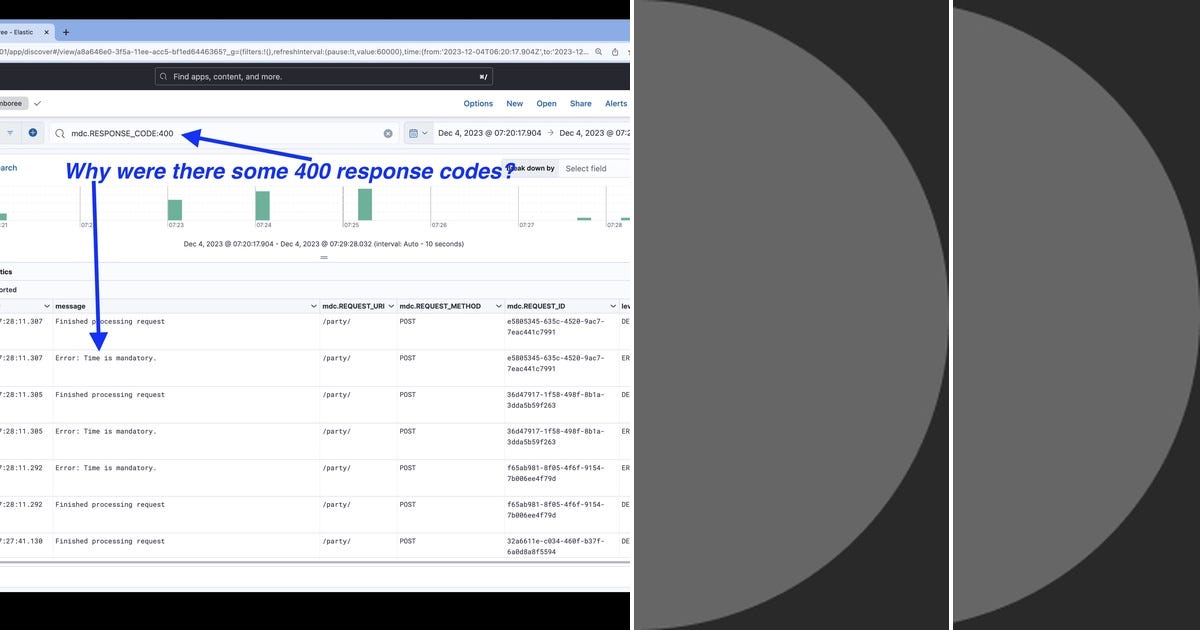Click New in the Discover top menu

tap(514, 104)
